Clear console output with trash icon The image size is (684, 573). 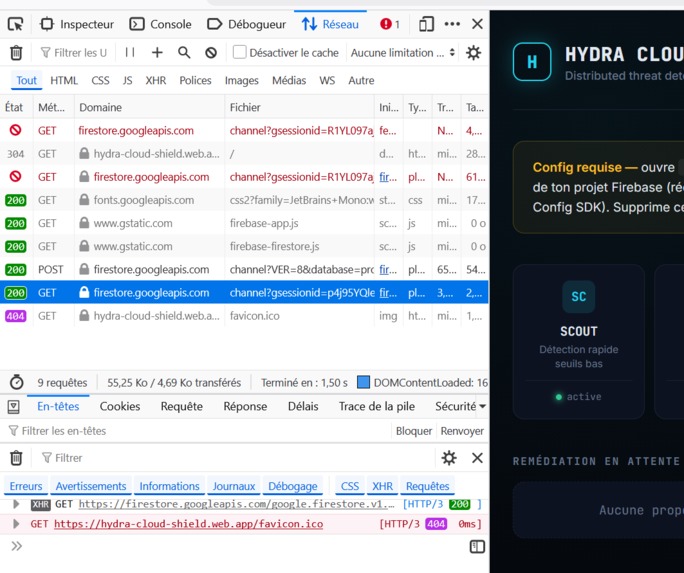[x=16, y=458]
